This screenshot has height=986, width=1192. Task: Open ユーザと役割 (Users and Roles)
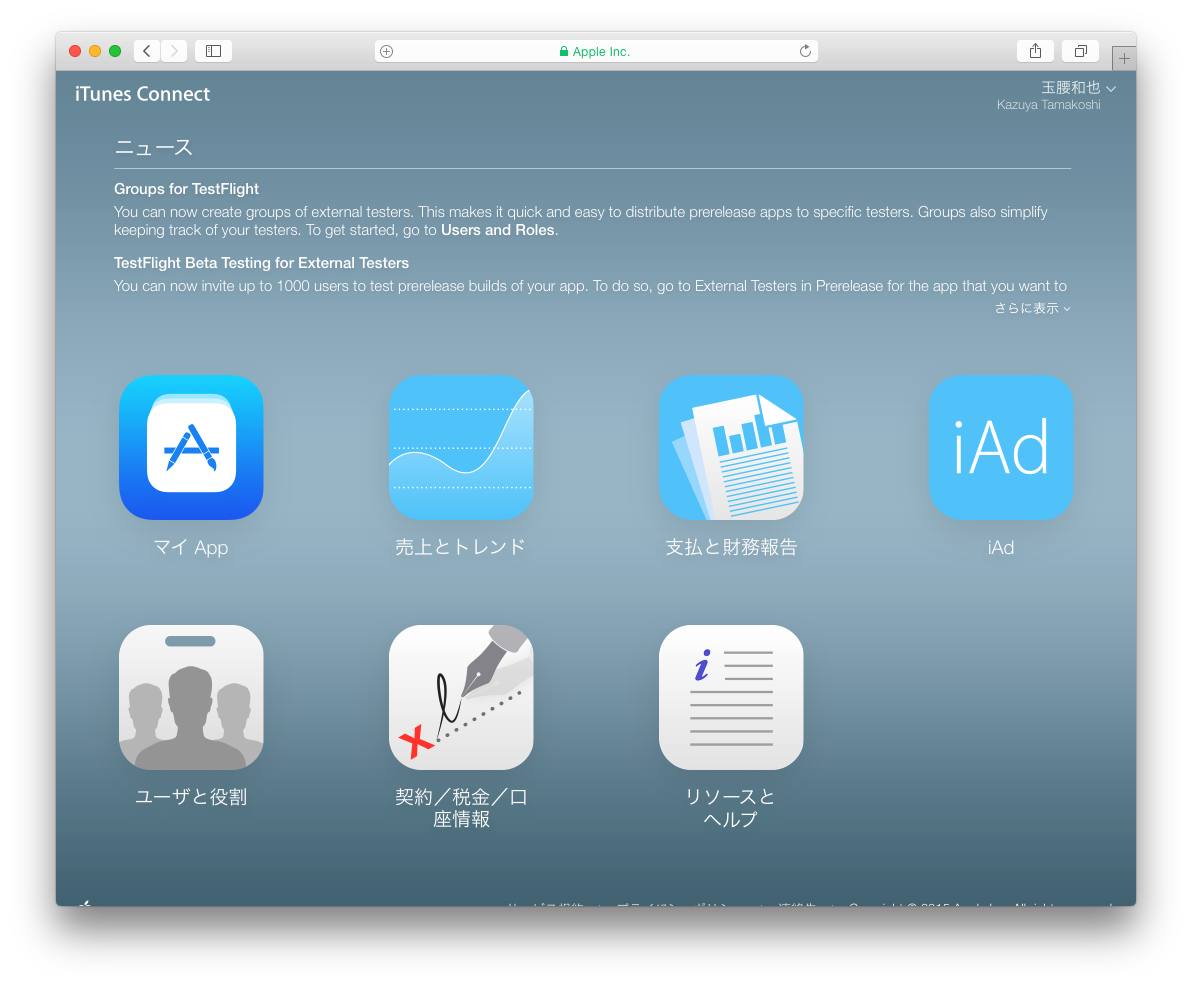(x=191, y=697)
